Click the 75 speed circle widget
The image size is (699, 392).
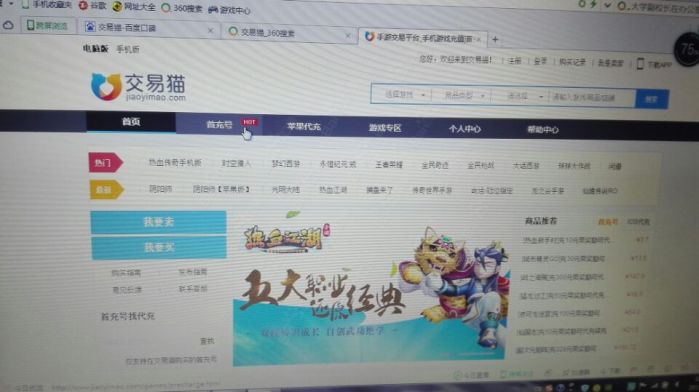[x=687, y=50]
